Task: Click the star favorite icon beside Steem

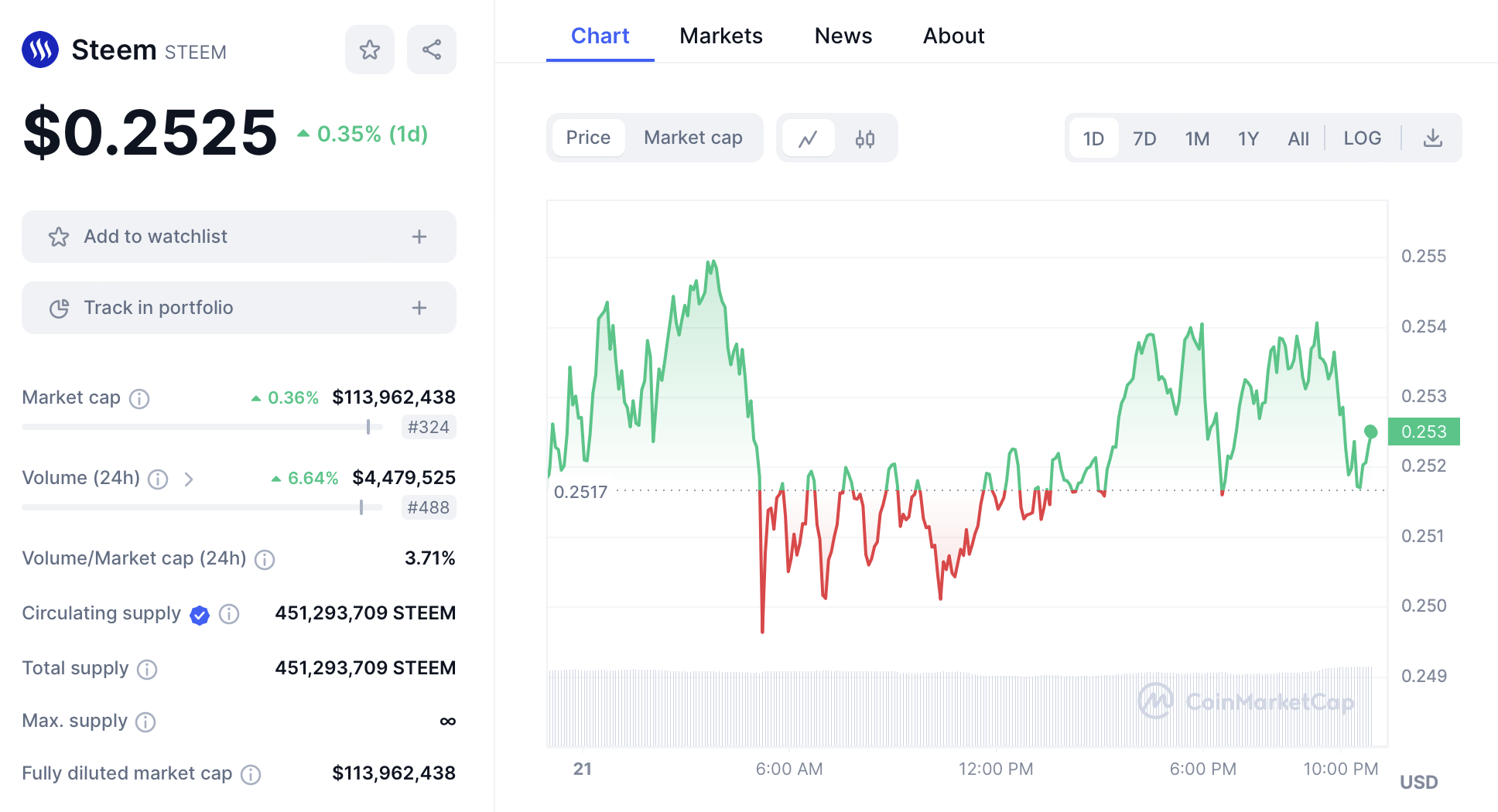Action: (370, 50)
